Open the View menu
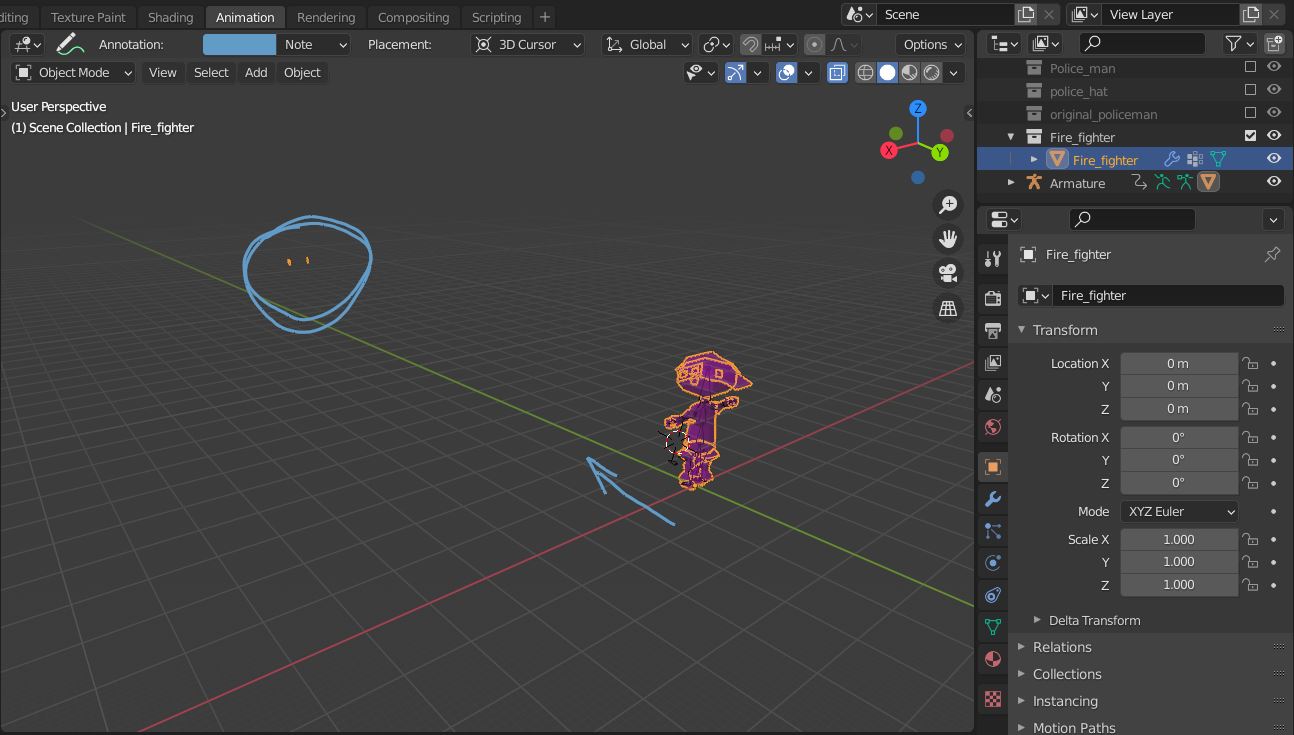 coord(162,72)
